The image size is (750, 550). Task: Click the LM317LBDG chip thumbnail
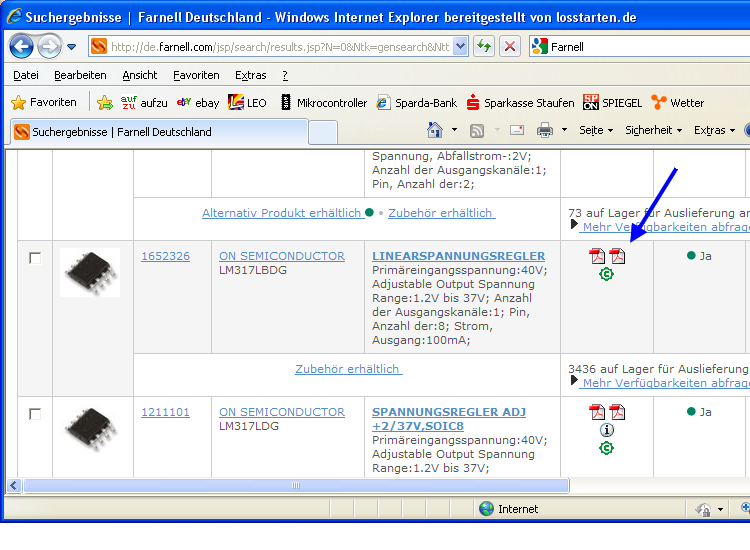(x=90, y=273)
